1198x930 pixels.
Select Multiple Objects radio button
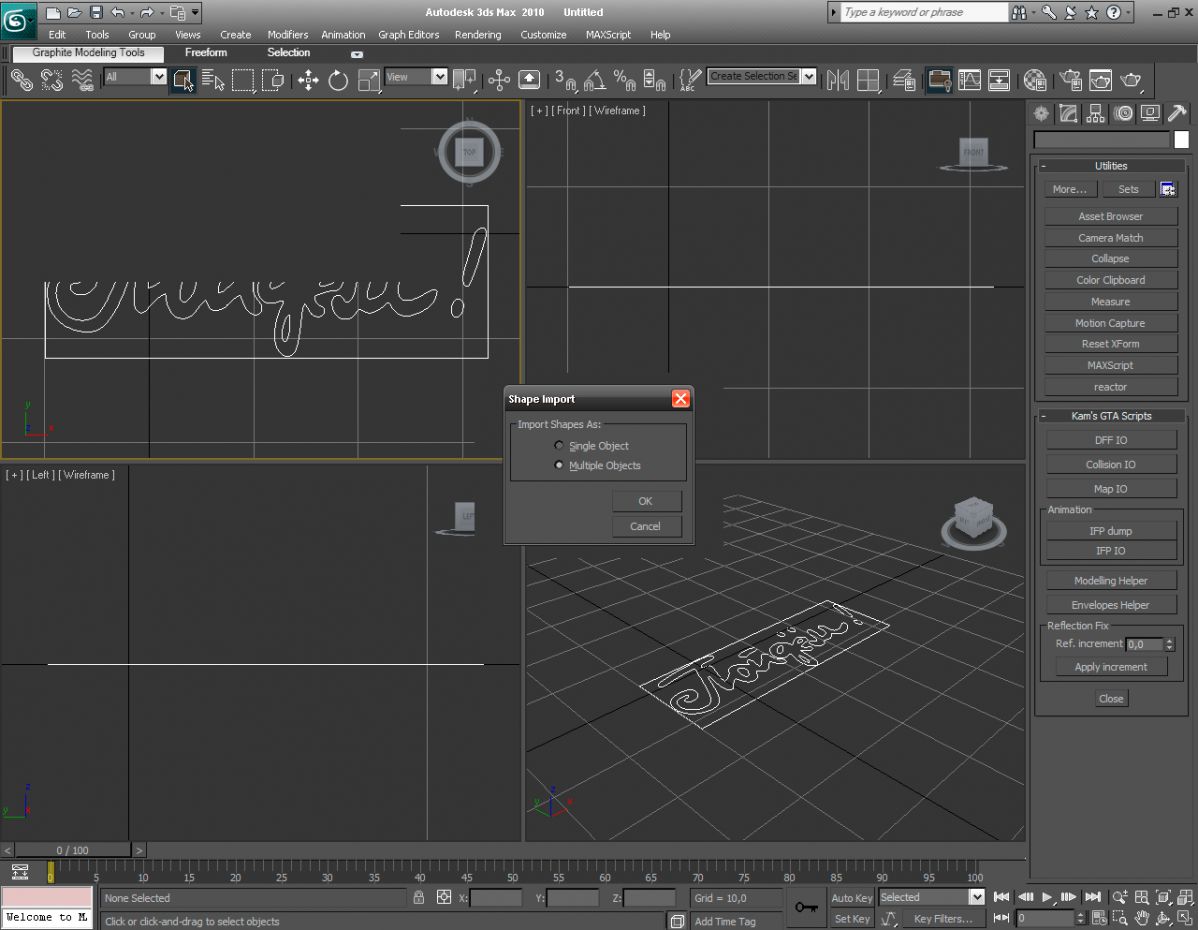pos(559,465)
